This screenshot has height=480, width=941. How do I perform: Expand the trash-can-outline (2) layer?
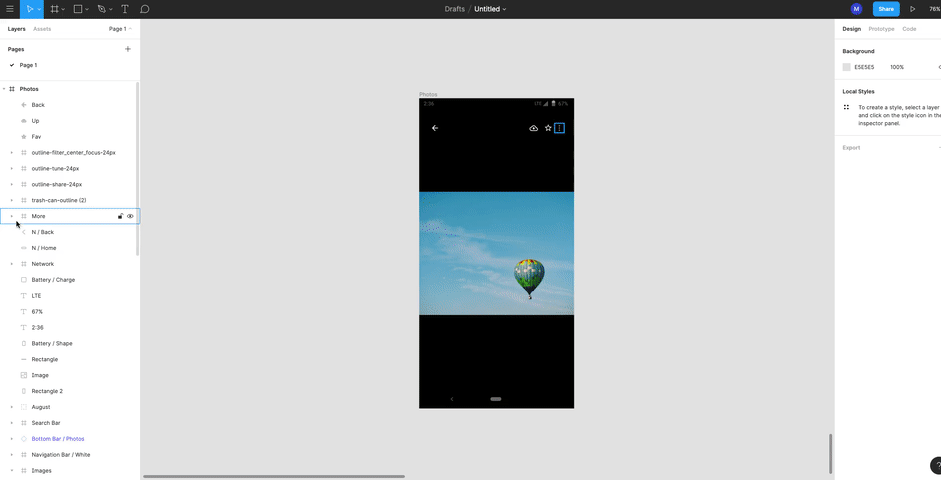12,200
